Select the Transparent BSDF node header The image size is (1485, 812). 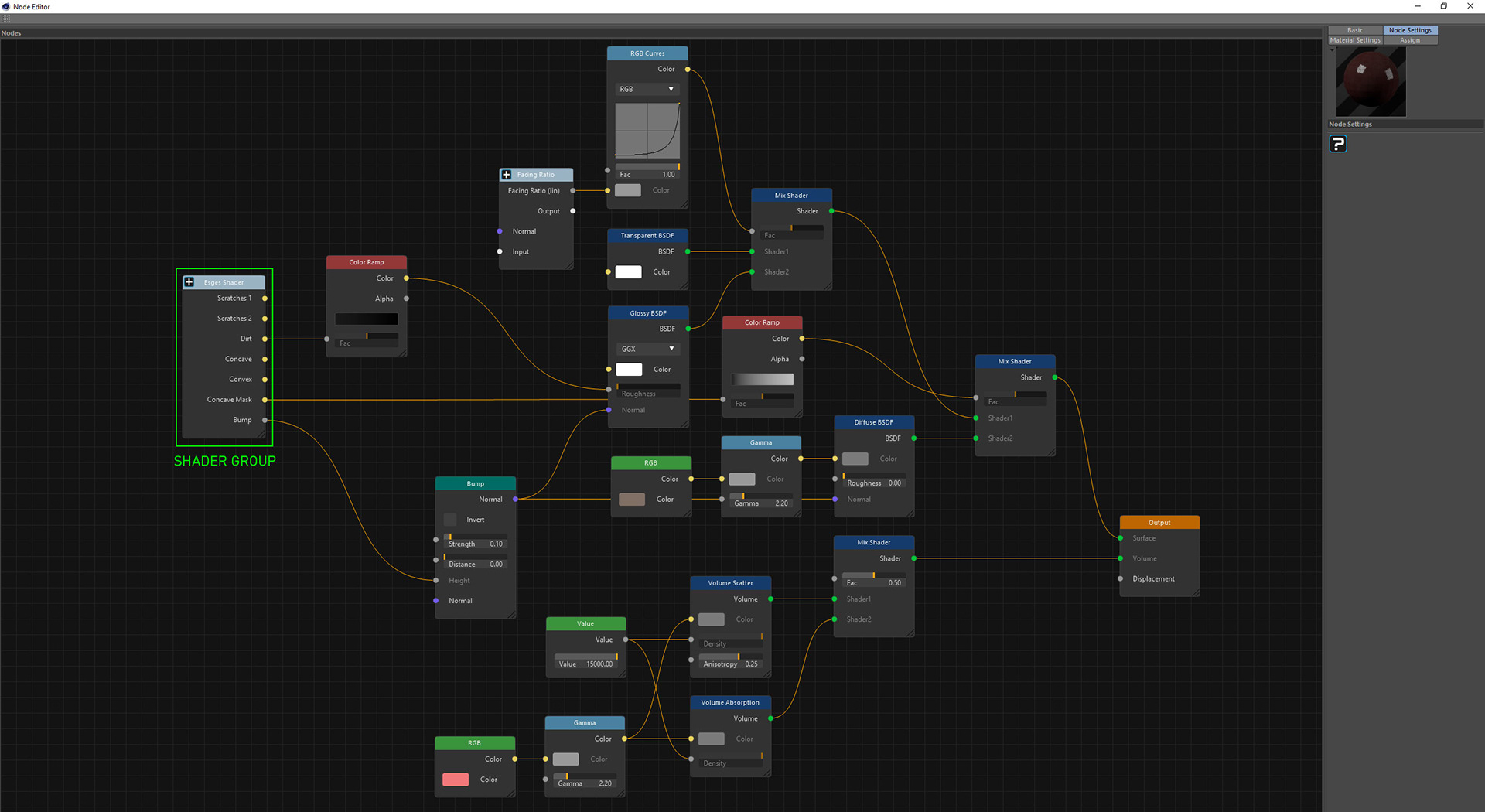[647, 235]
